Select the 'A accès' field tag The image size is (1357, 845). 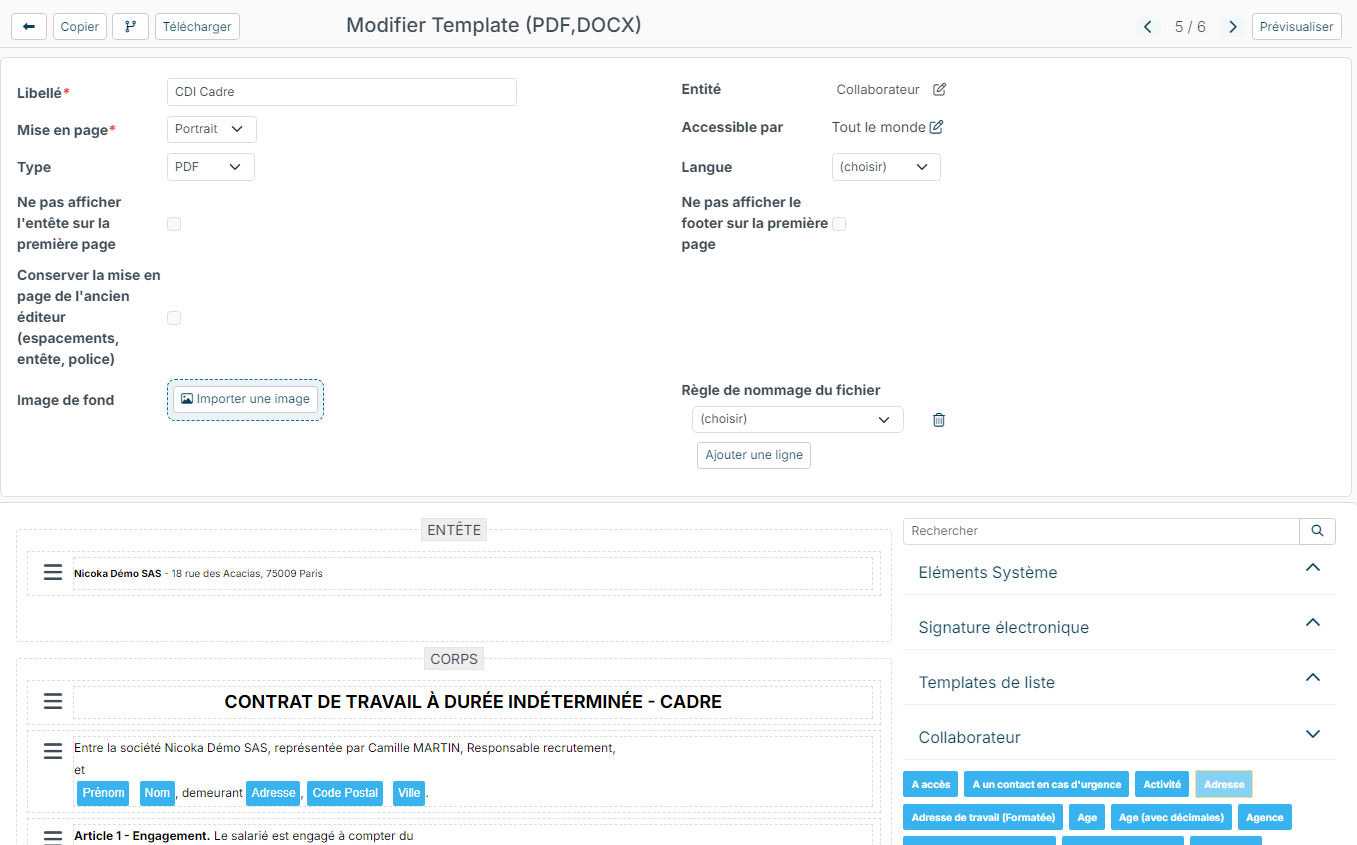point(931,785)
